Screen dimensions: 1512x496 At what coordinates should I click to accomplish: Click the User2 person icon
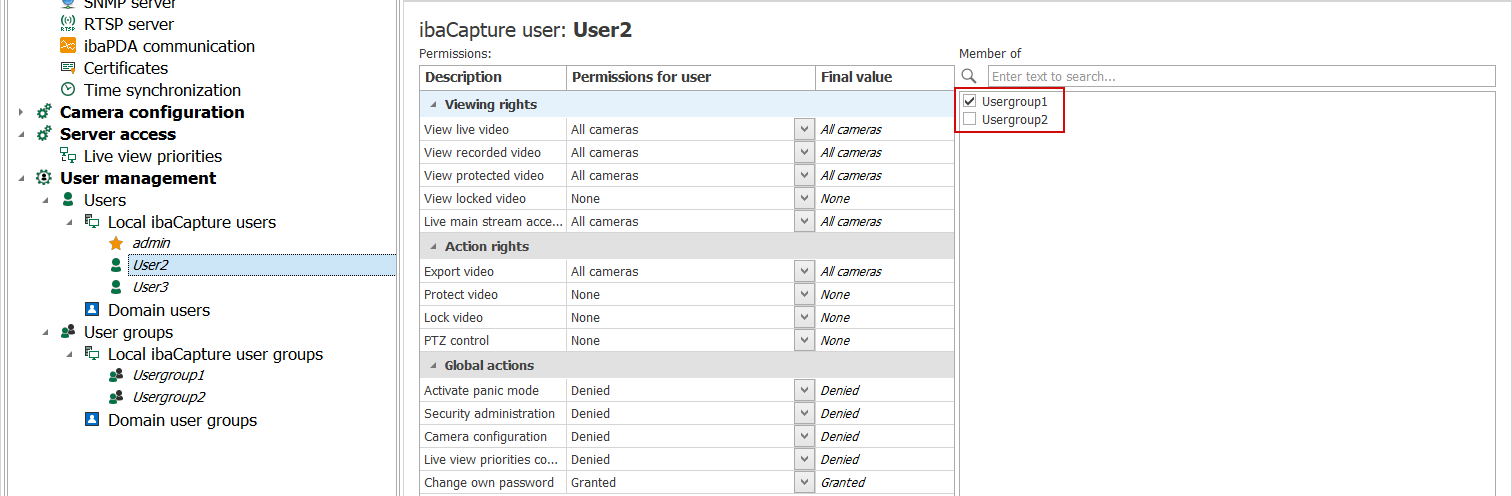click(x=116, y=265)
